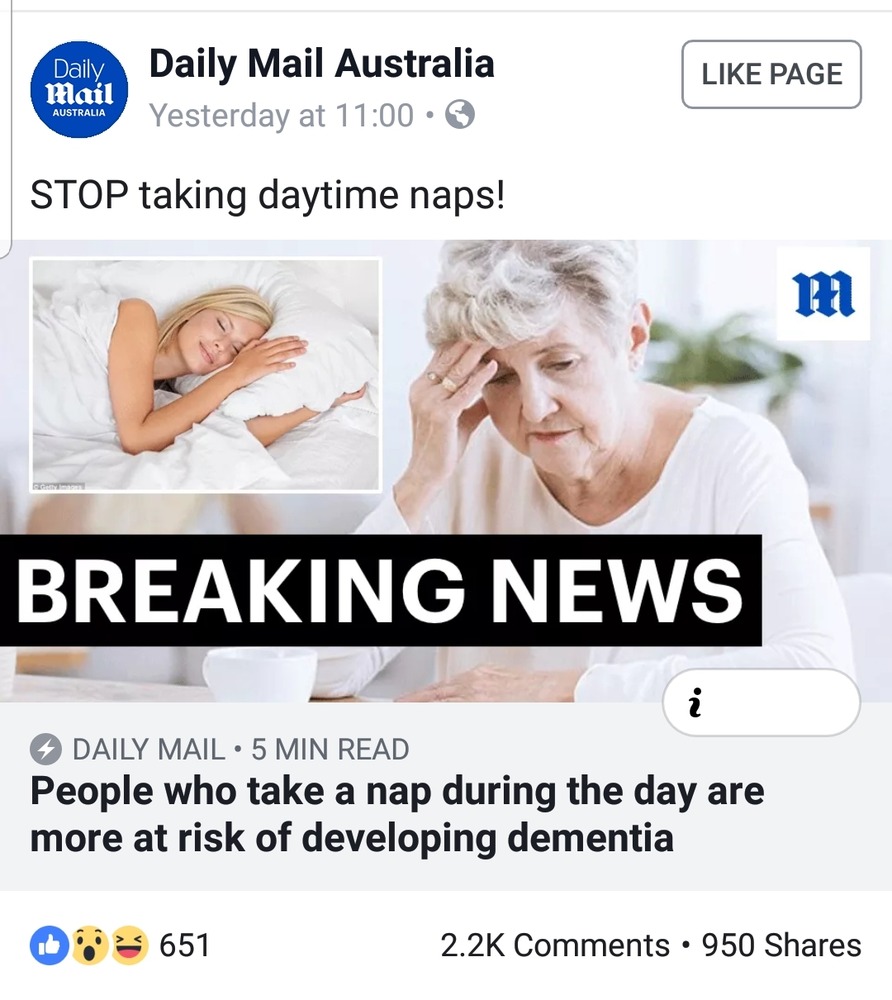Open the 651 reactions count
This screenshot has height=1000, width=892.
coord(184,945)
